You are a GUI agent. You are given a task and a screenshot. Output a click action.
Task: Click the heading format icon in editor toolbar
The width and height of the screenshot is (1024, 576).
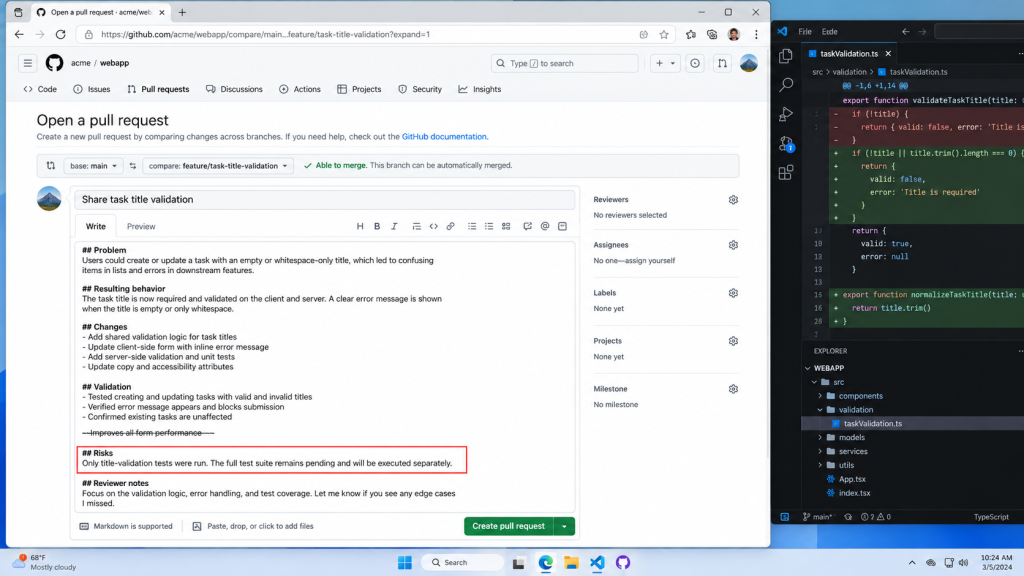point(360,226)
